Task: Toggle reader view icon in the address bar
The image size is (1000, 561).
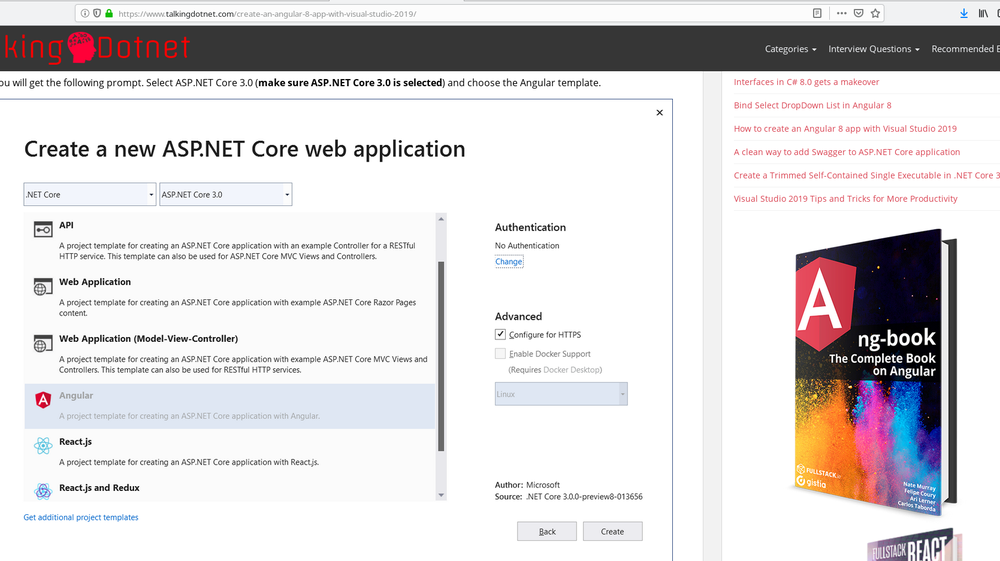Action: [817, 14]
